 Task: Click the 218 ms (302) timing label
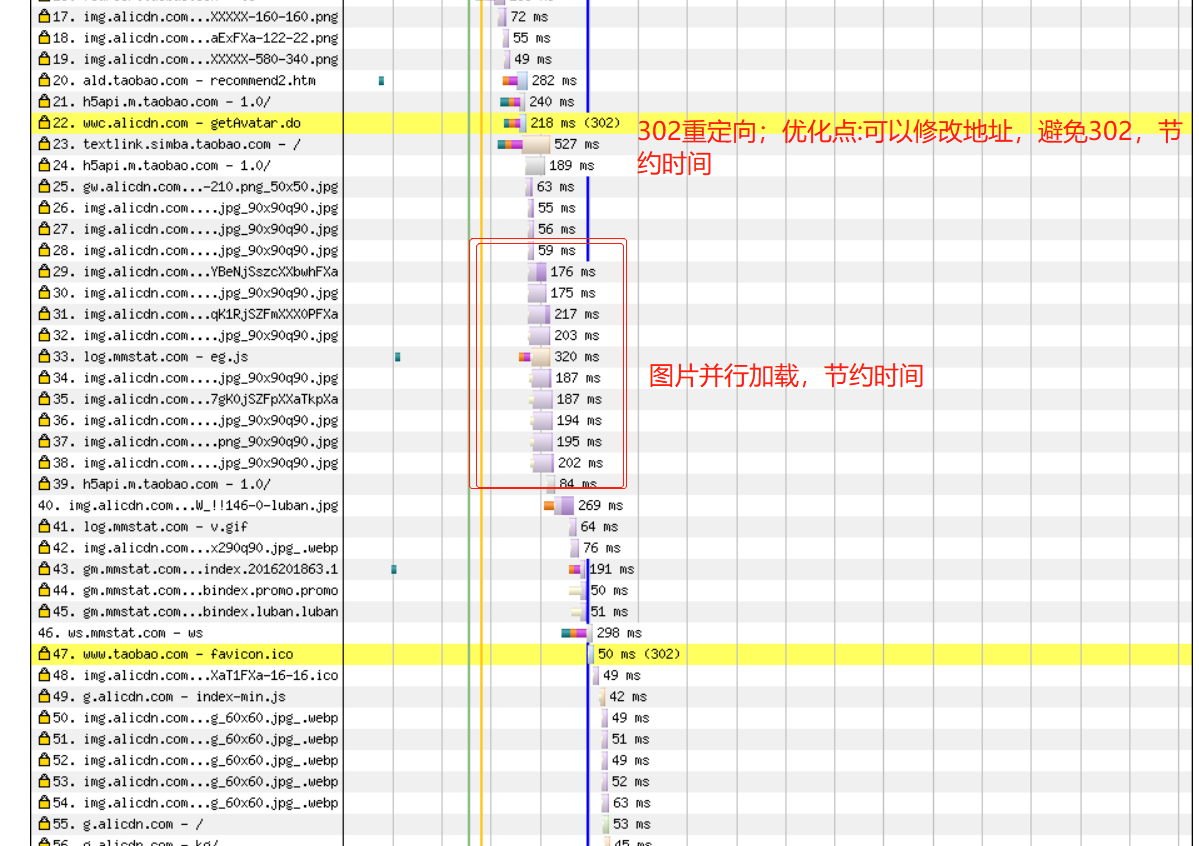575,122
